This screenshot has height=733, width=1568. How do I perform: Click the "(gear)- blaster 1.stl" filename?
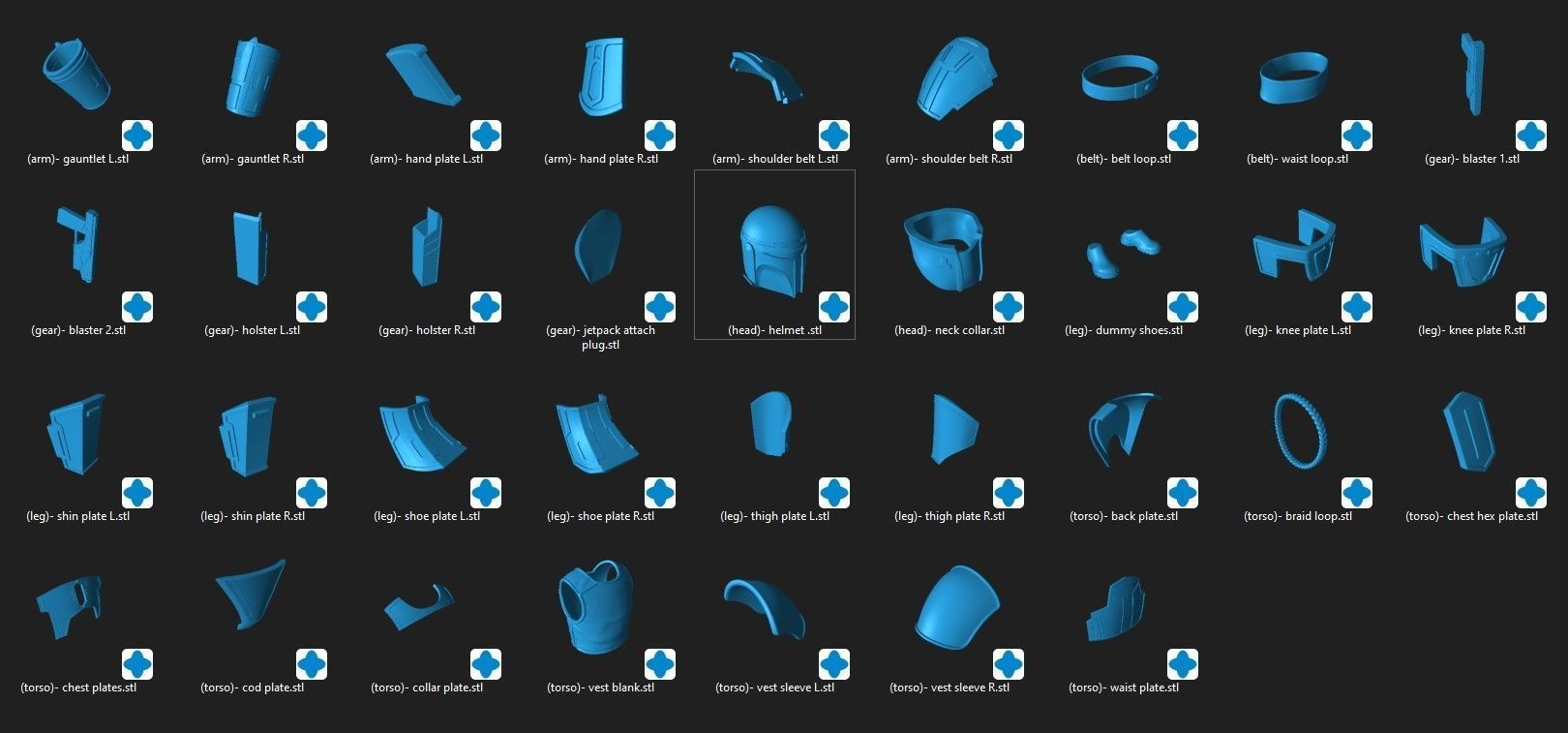click(1472, 159)
